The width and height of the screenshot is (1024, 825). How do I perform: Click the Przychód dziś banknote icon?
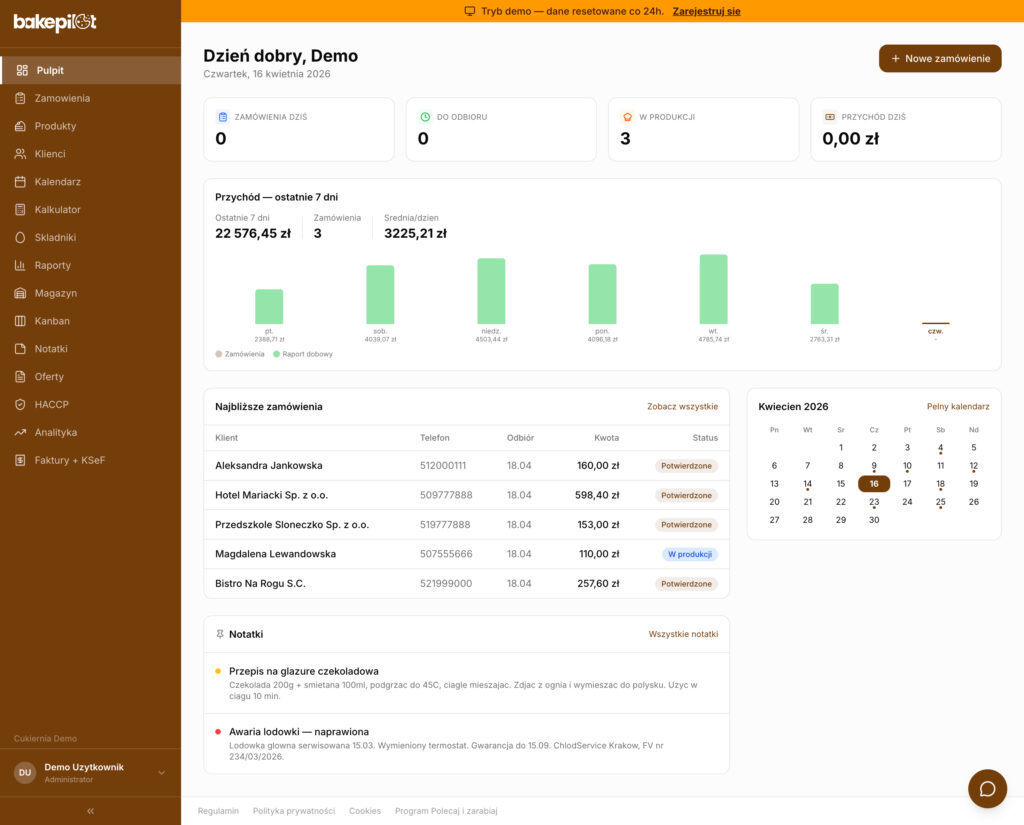(x=829, y=117)
